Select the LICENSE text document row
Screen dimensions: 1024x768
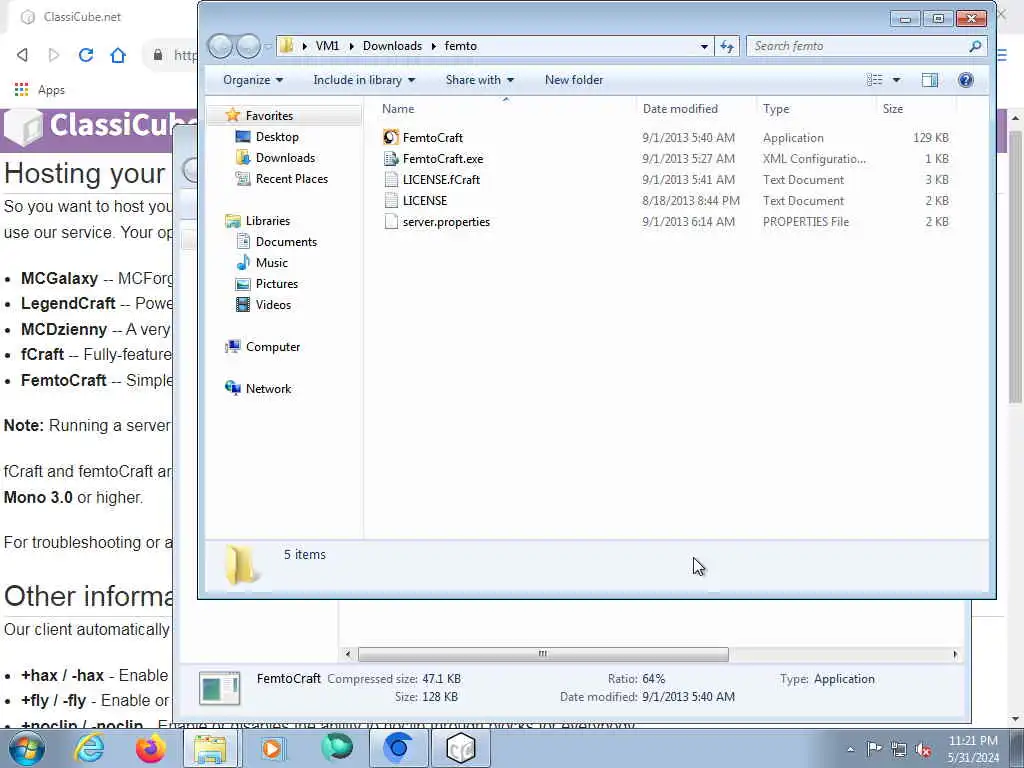click(666, 200)
